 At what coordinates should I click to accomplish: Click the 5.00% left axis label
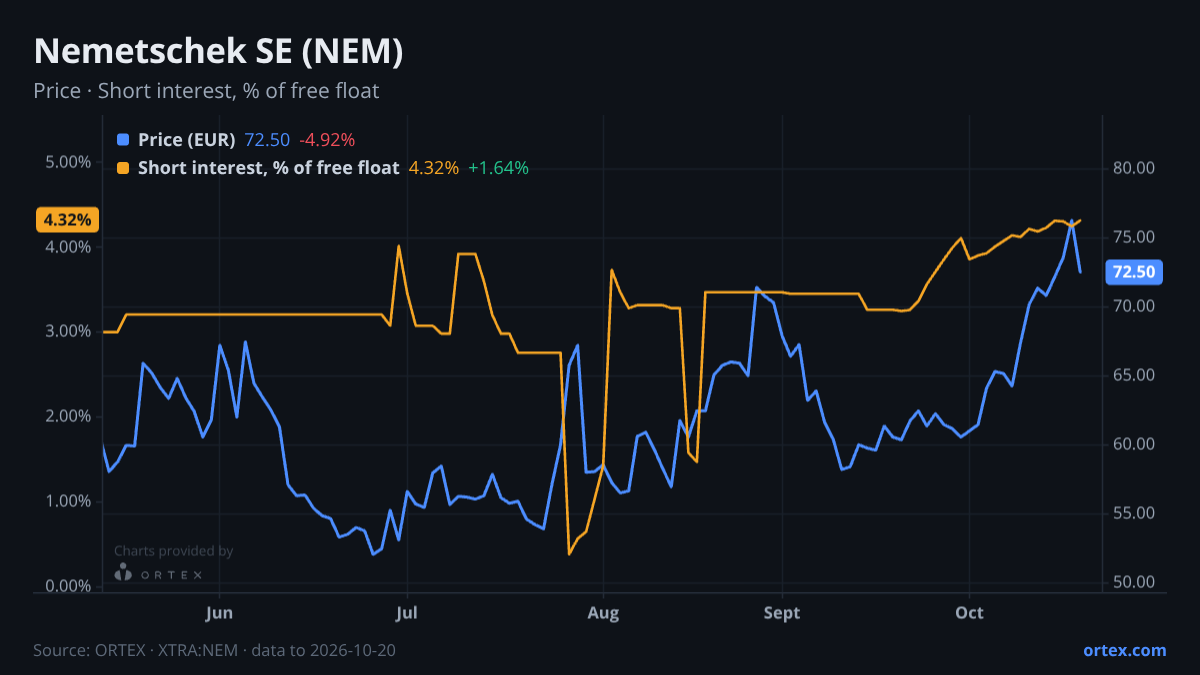(x=68, y=162)
